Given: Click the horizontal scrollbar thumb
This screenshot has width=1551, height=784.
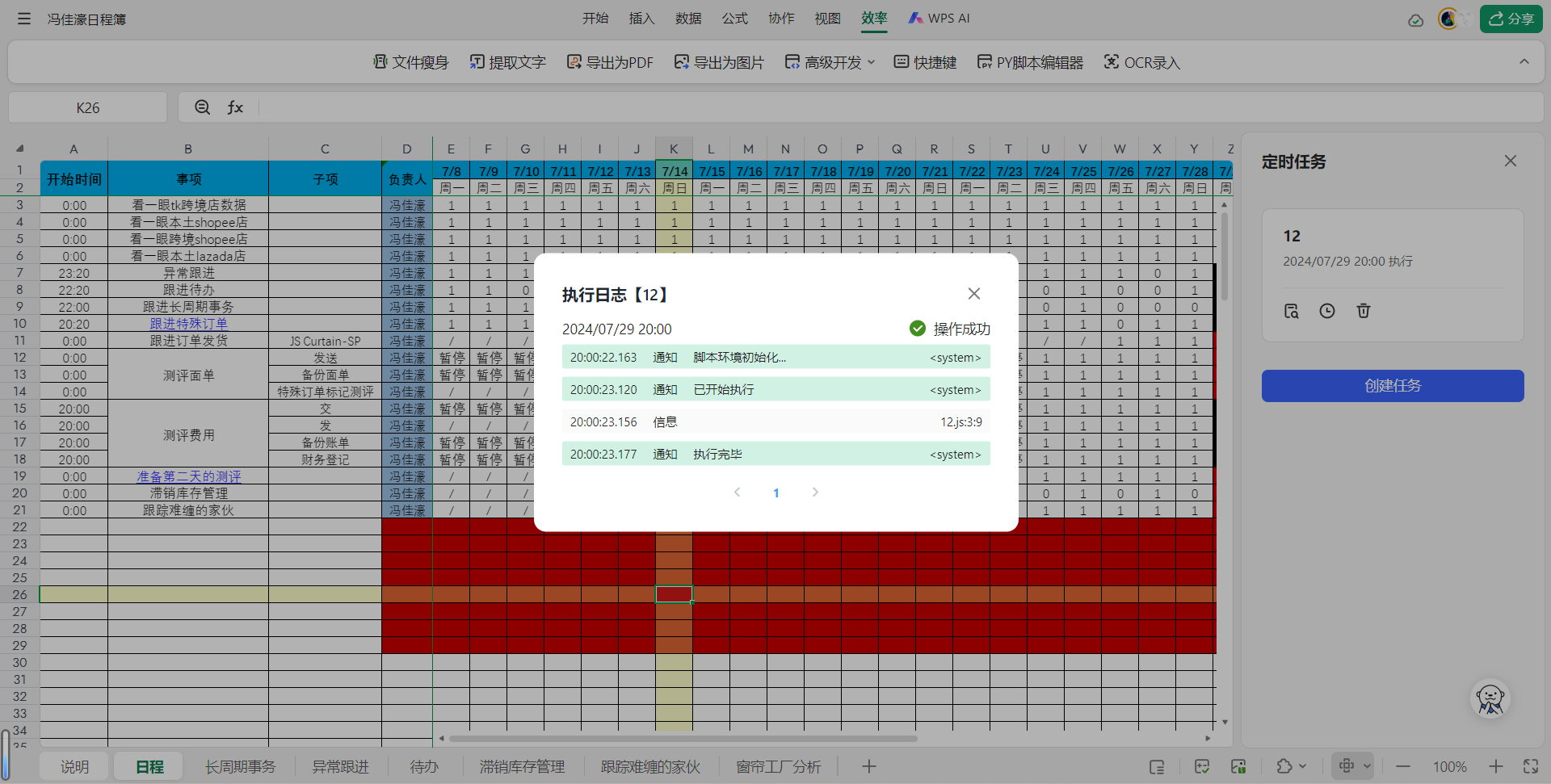Looking at the screenshot, I should pyautogui.click(x=683, y=738).
